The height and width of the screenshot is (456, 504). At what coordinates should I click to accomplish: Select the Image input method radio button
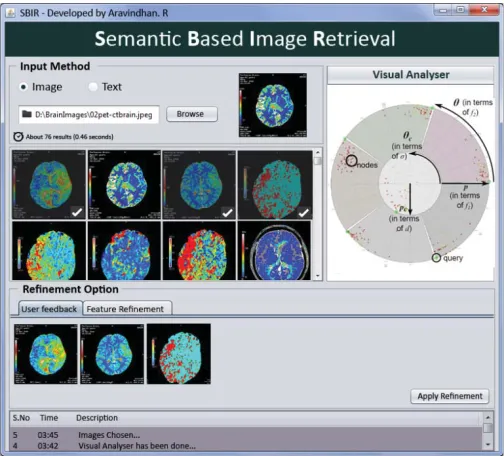[23, 87]
